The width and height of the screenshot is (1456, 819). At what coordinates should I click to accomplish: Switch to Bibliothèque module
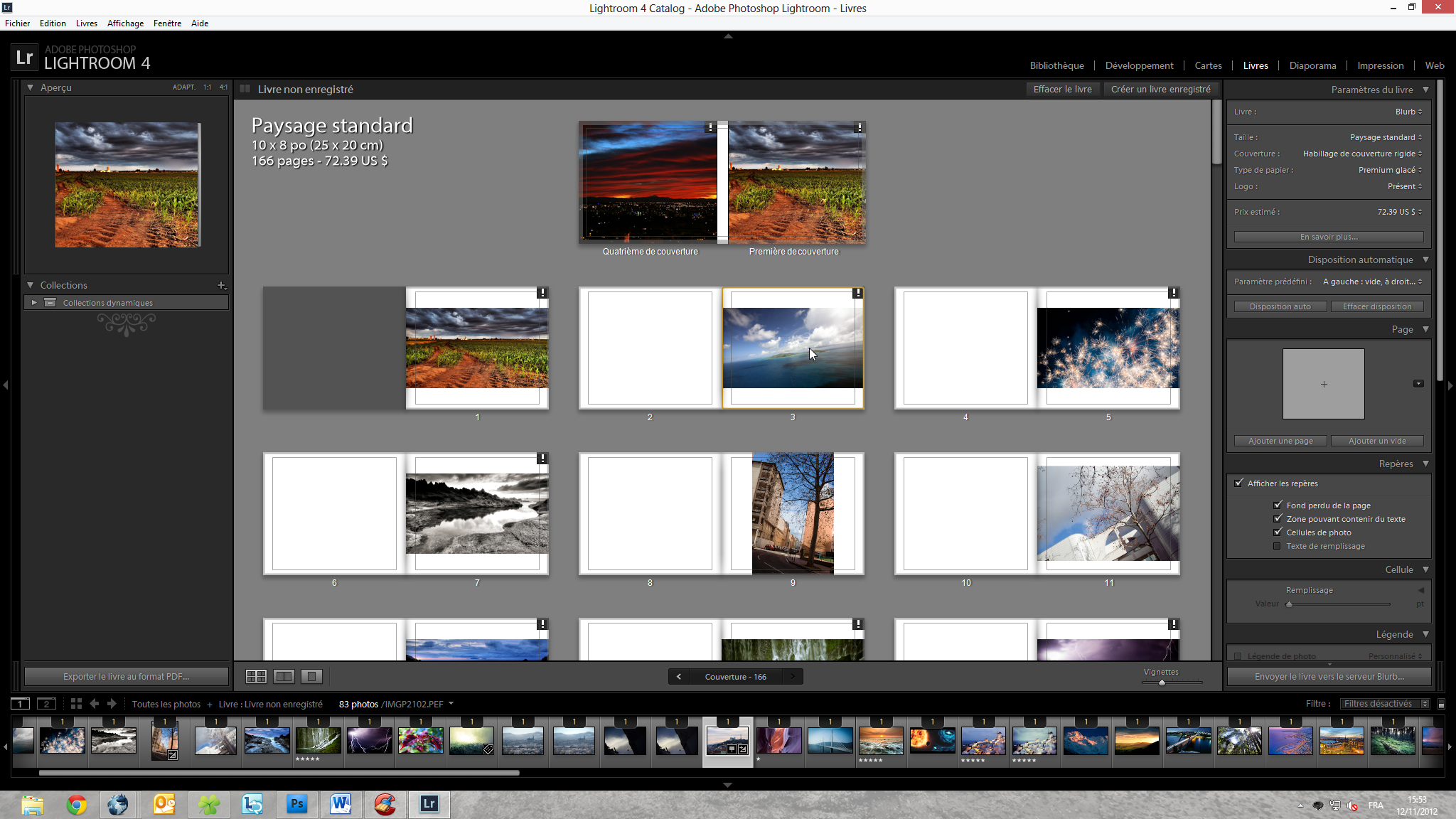[x=1056, y=65]
